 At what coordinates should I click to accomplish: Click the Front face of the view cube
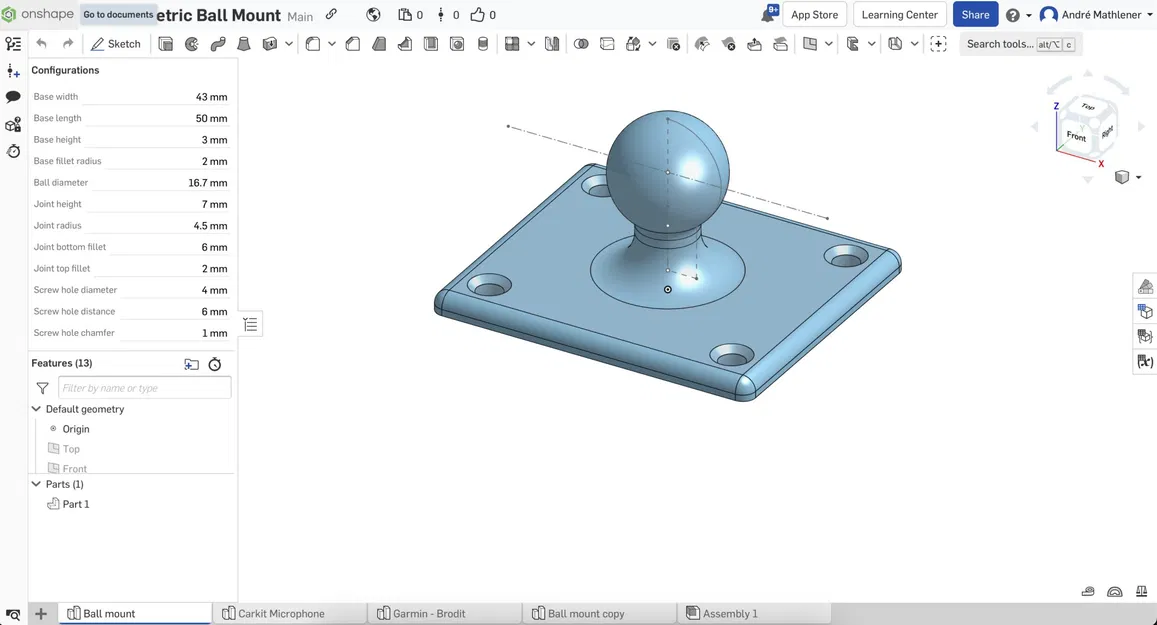click(x=1077, y=135)
